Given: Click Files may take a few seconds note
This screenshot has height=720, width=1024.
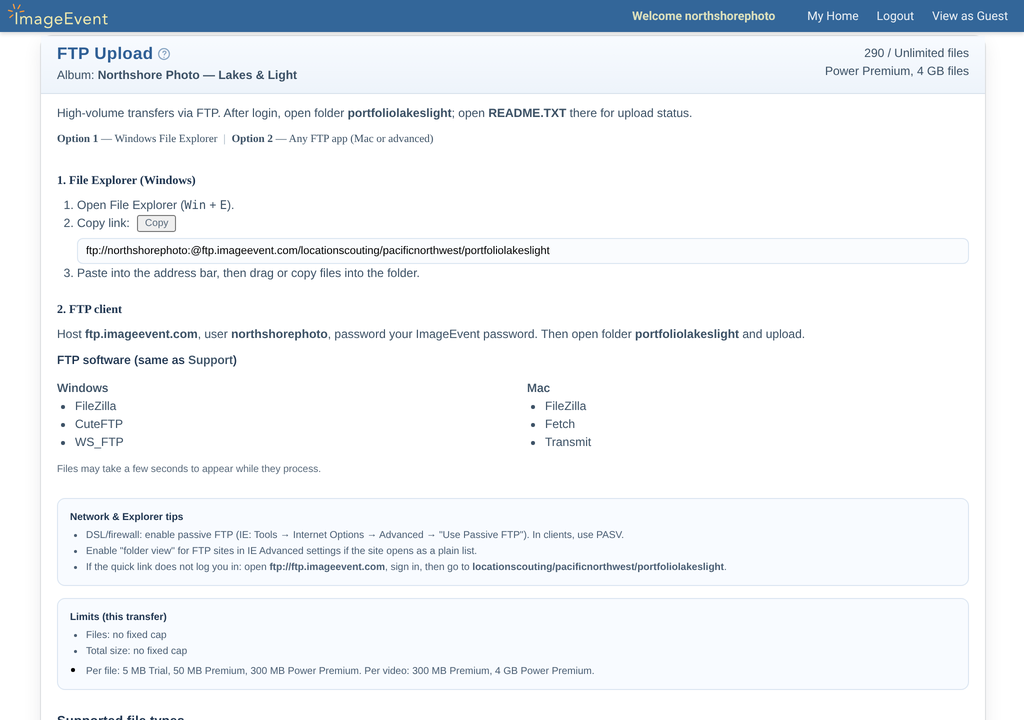Looking at the screenshot, I should click(189, 469).
